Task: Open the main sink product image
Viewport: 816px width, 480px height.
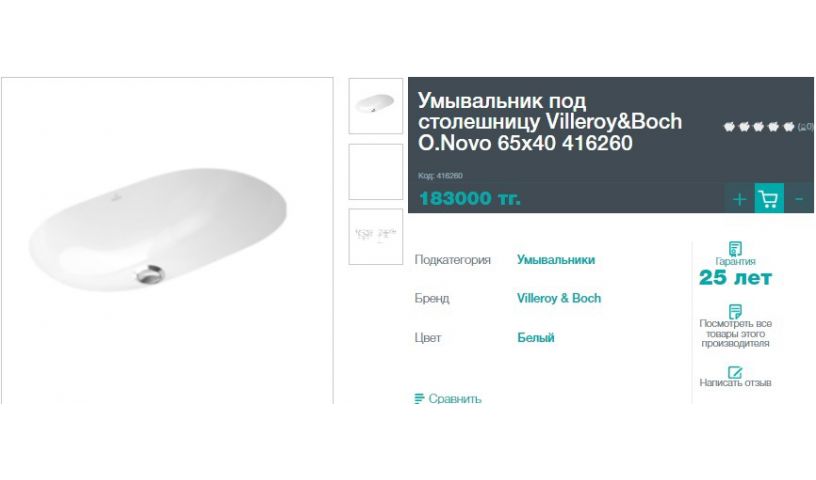Action: tap(167, 241)
